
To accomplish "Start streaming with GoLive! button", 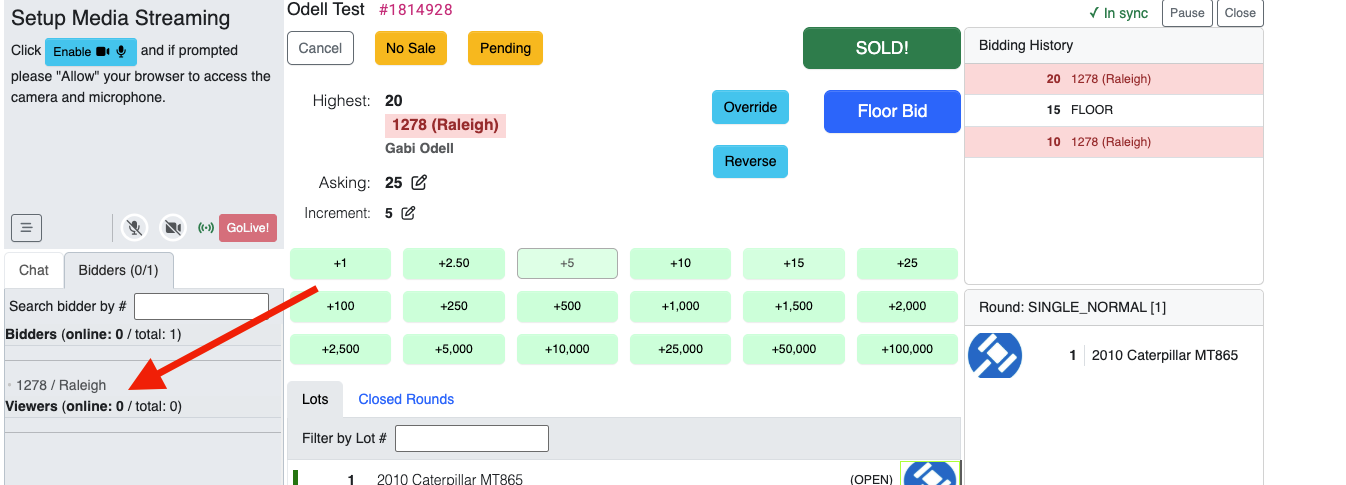I will click(248, 228).
